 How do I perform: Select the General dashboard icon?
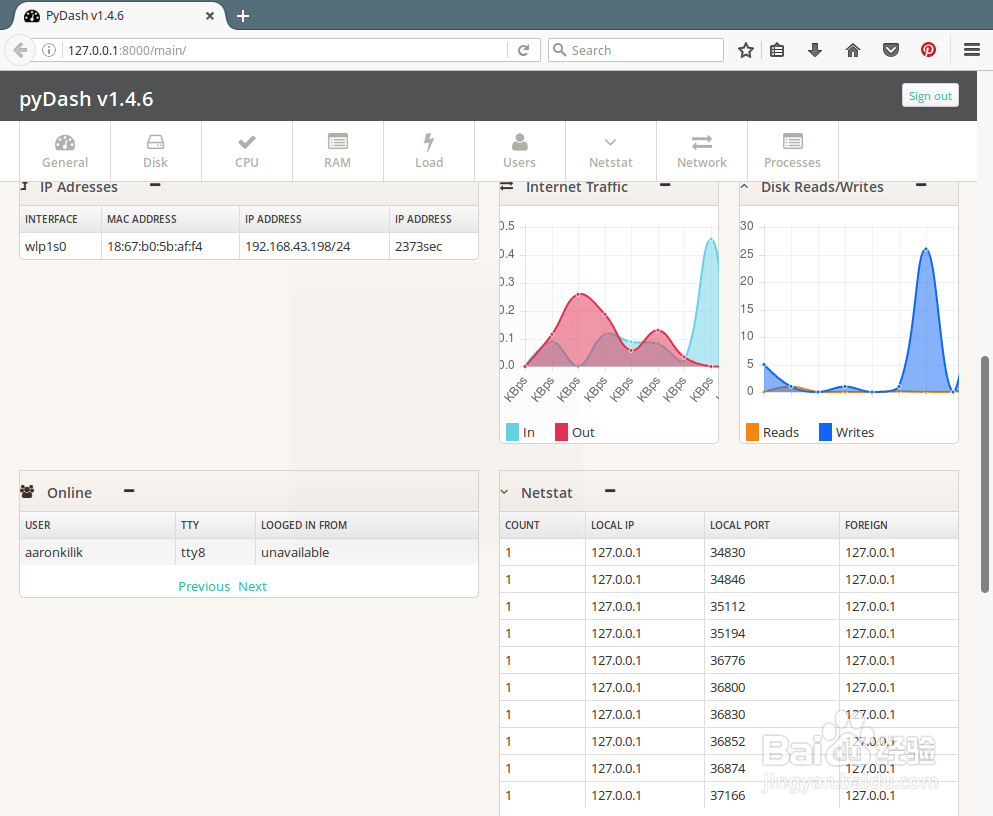64,144
